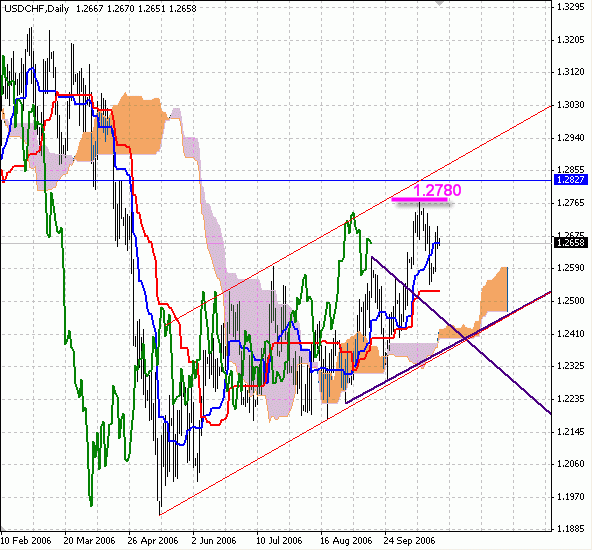Click the 1.2940 price axis label
This screenshot has width=592, height=550.
pos(570,137)
